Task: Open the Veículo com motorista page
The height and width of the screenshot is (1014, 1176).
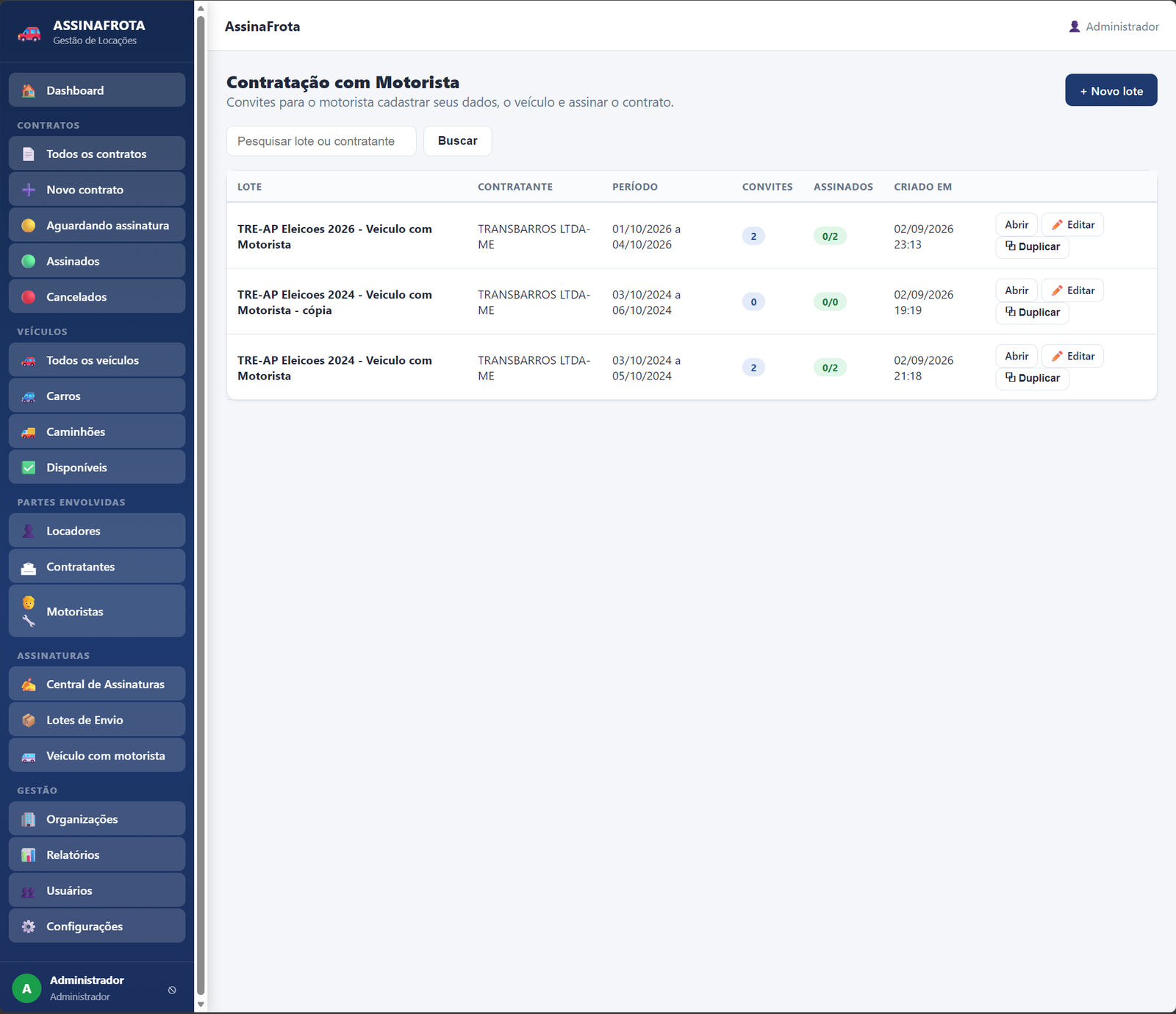Action: pos(97,756)
